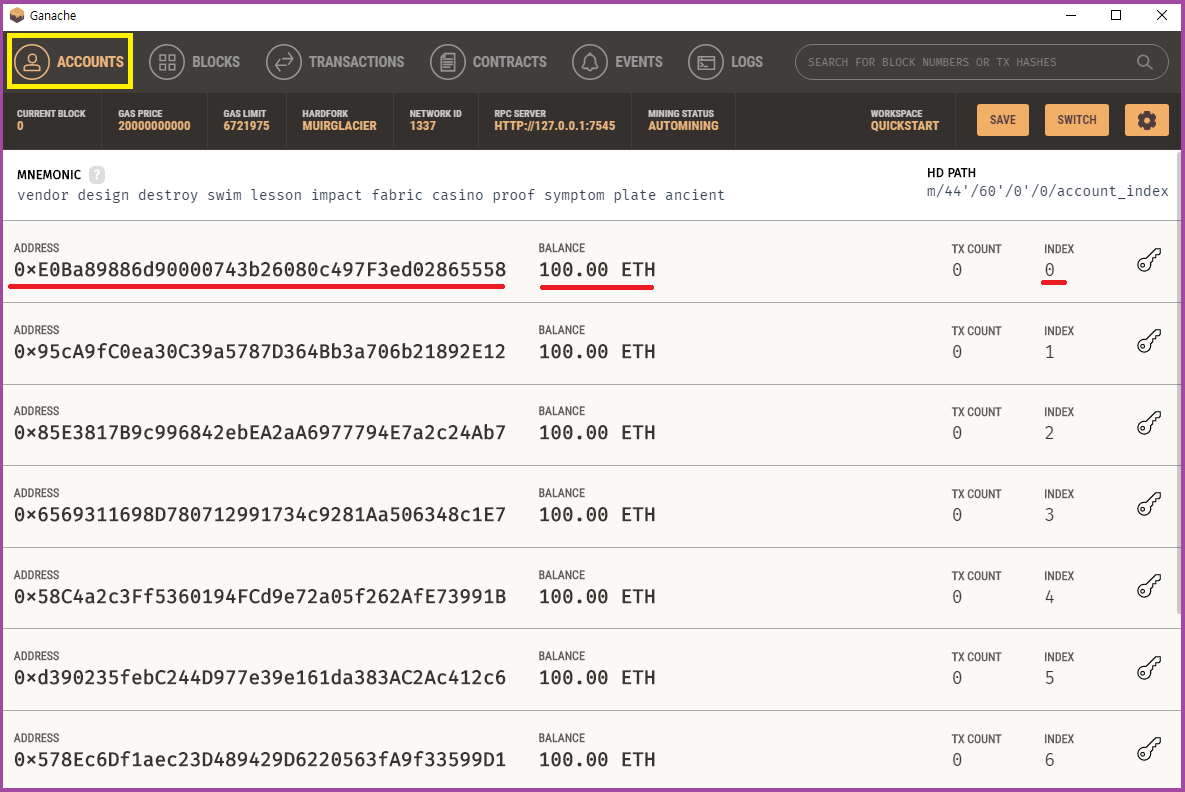
Task: Click the RPC server HTTP://127.0.0.1:7545 value
Action: (555, 126)
